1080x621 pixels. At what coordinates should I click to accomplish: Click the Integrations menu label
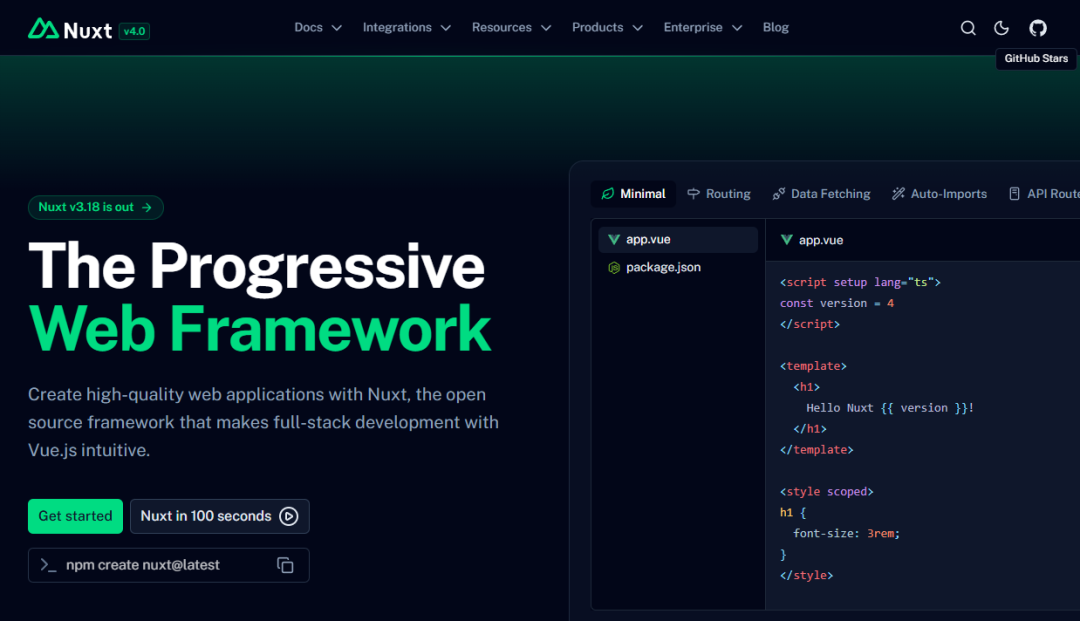pyautogui.click(x=397, y=28)
